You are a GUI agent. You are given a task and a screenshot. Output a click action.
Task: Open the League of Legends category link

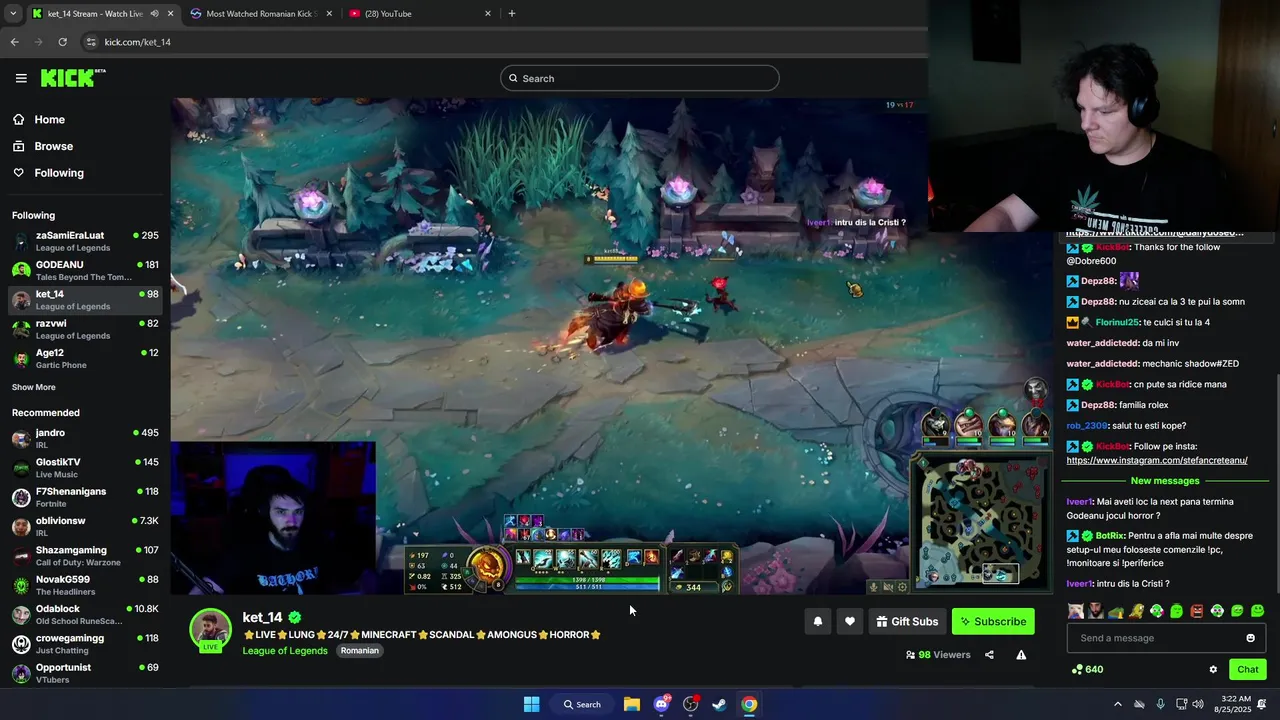click(x=285, y=650)
